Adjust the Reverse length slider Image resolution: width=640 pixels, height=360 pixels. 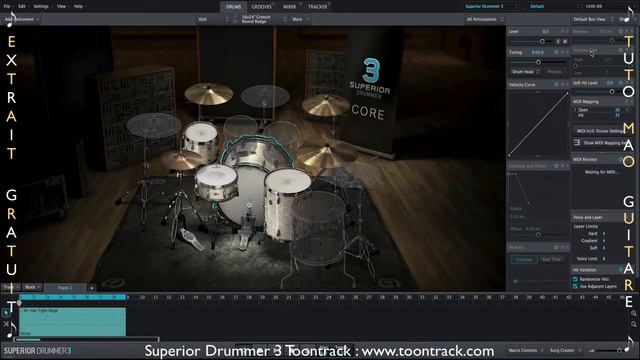pos(611,40)
